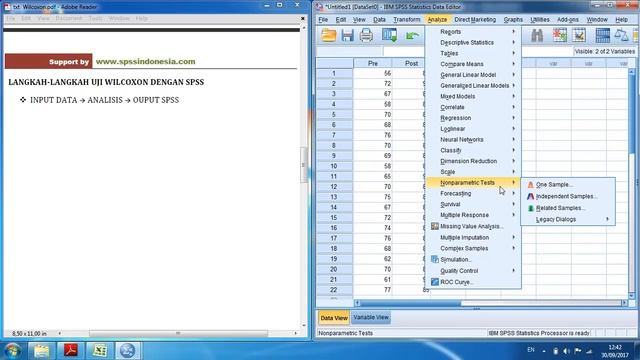Click the One Sample test icon
Viewport: 640px width, 360px height.
pyautogui.click(x=530, y=185)
